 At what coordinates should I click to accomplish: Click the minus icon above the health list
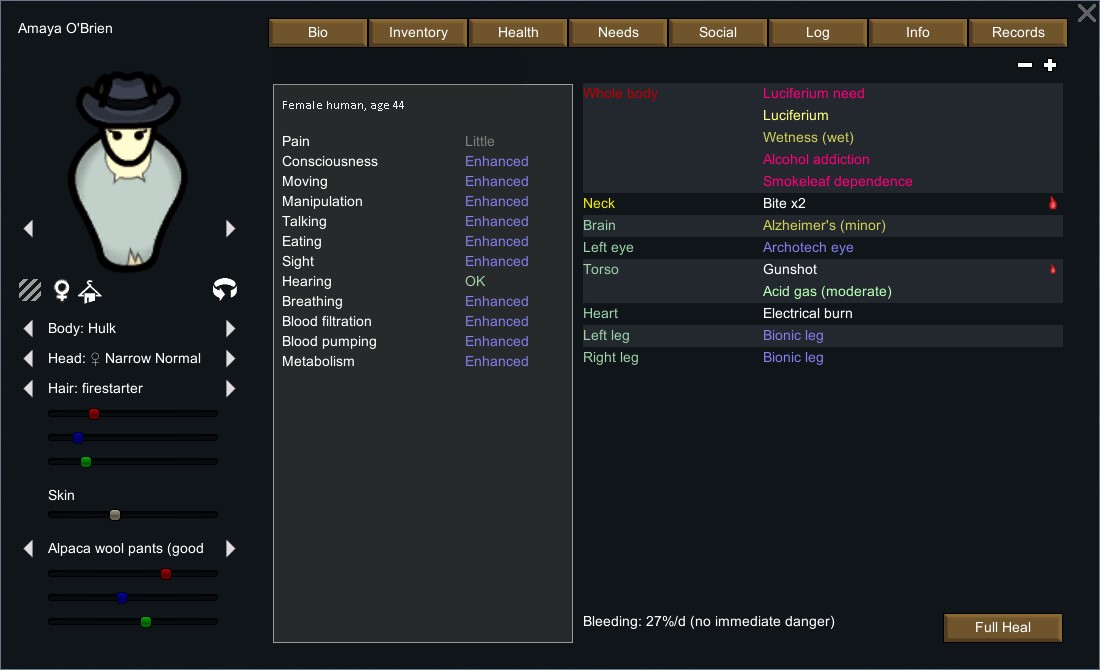click(x=1025, y=65)
